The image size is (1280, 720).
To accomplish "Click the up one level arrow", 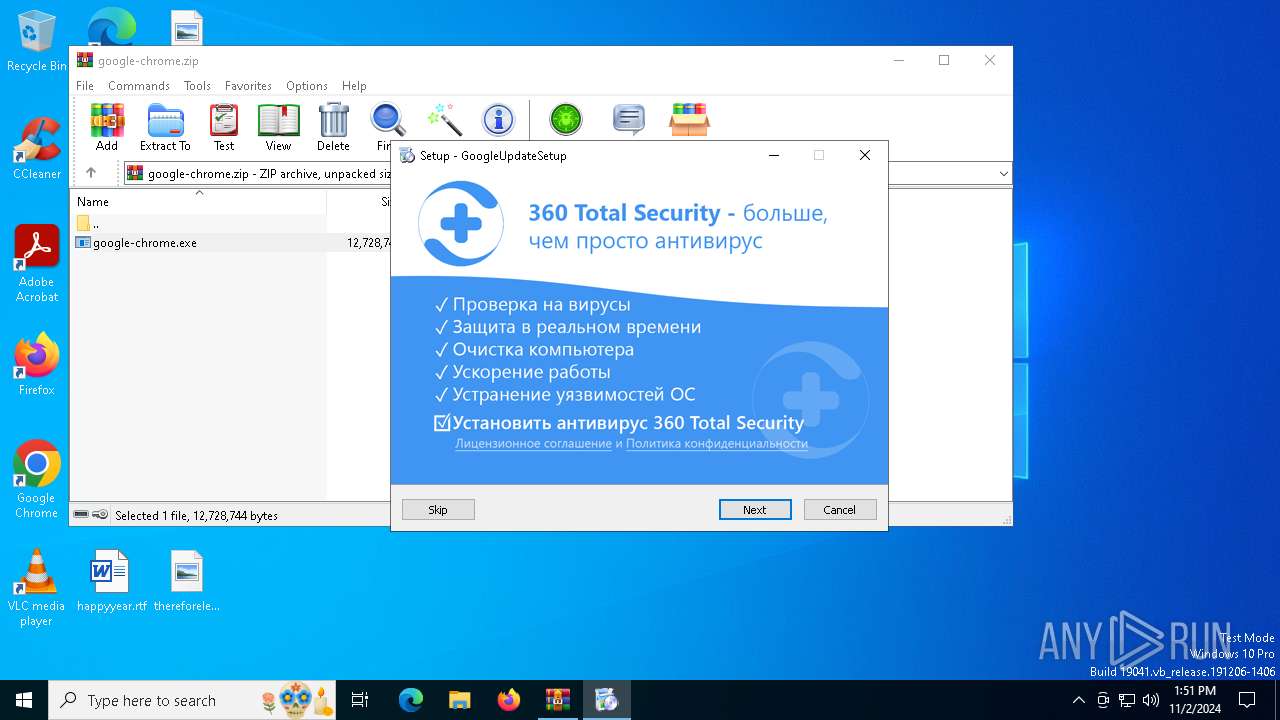I will pos(91,173).
